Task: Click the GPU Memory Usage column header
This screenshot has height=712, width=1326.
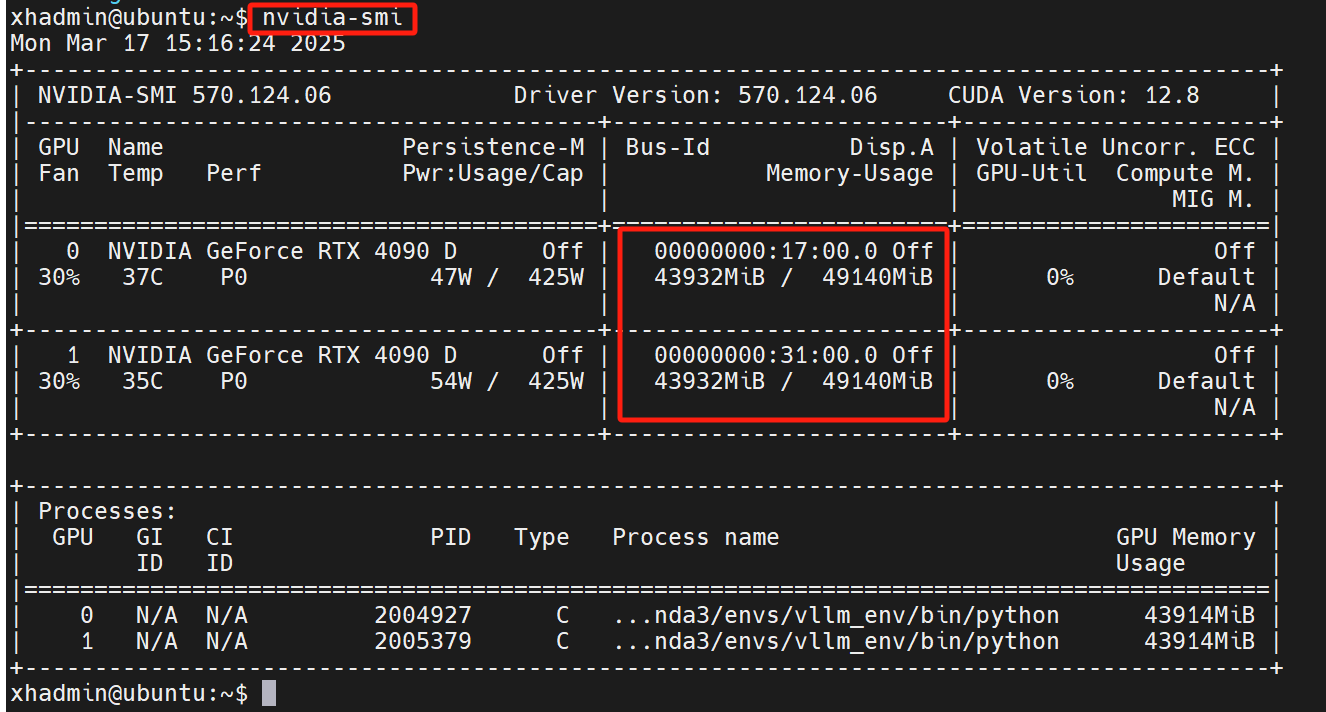Action: click(1184, 537)
